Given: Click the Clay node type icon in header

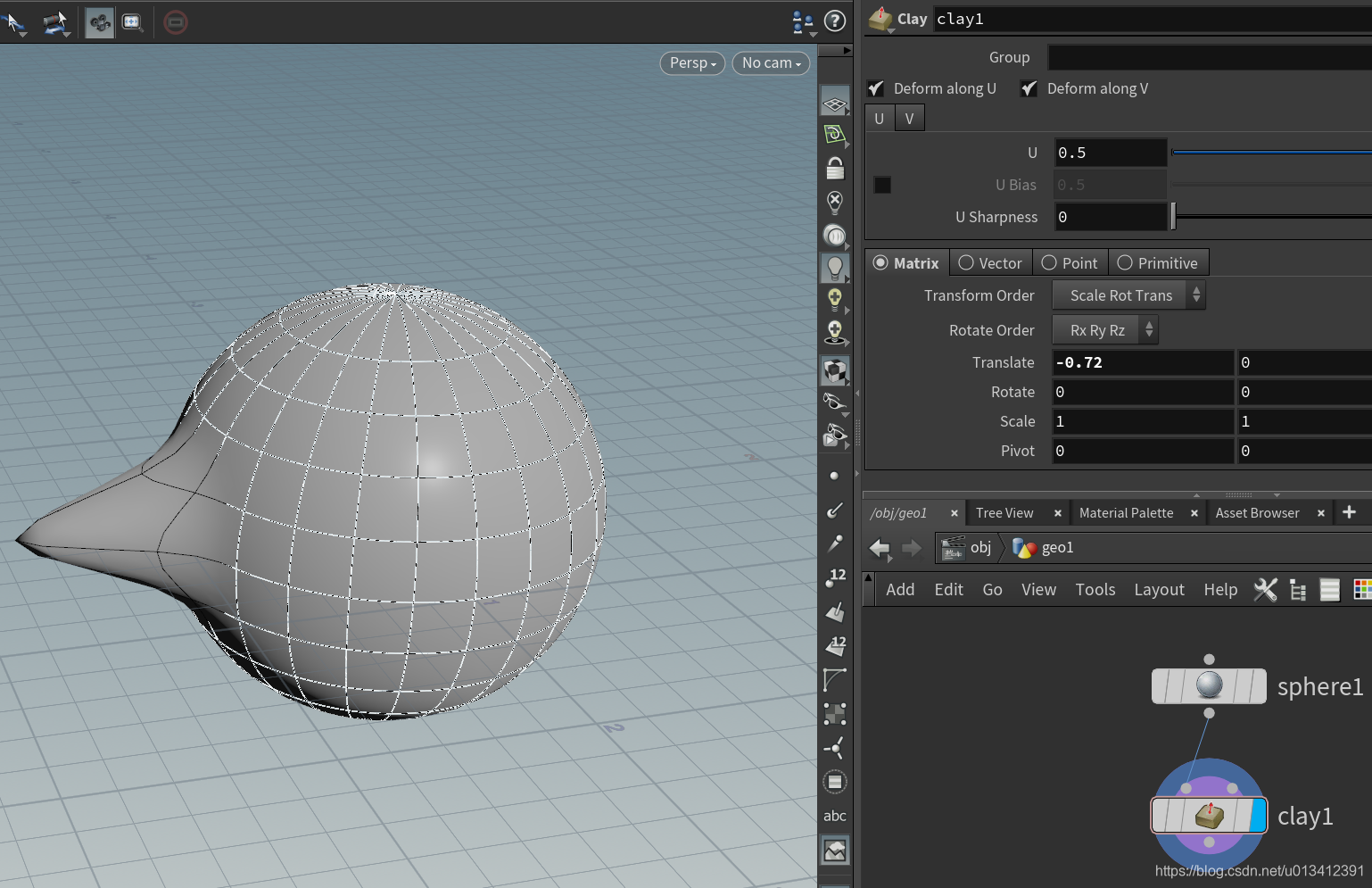Looking at the screenshot, I should click(881, 19).
